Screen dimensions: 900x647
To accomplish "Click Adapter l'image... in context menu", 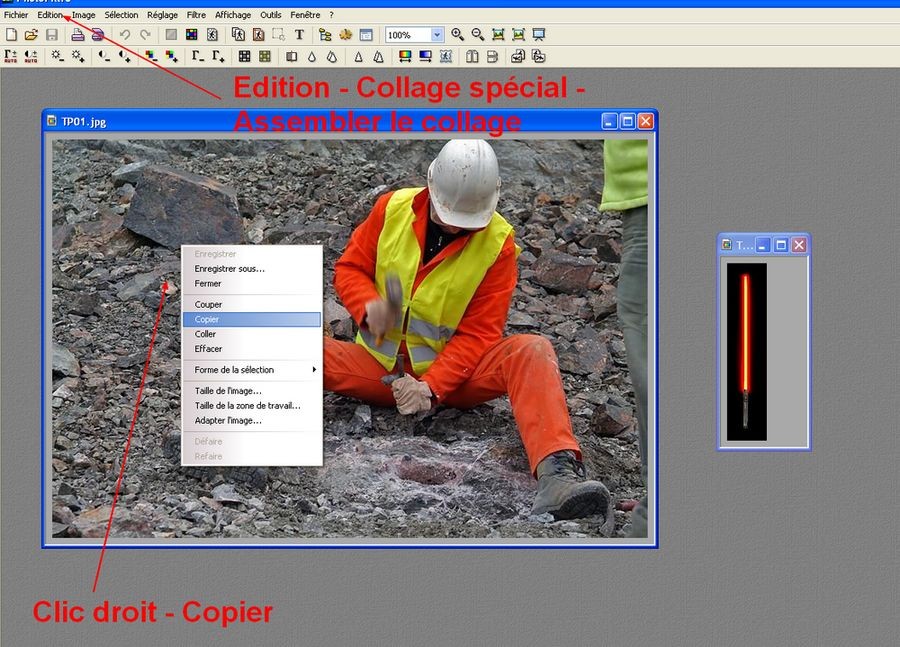I will point(228,421).
